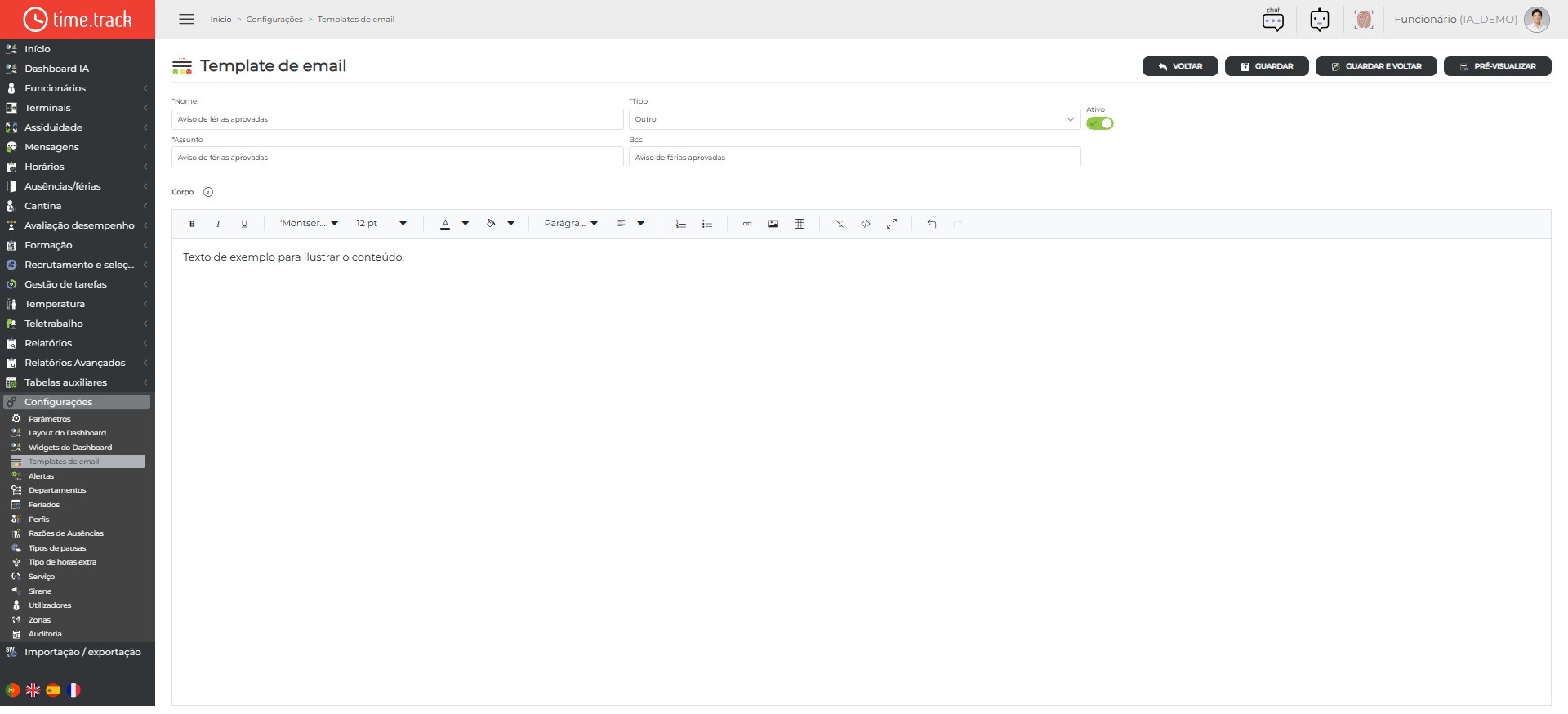
Task: Switch editor to fullscreen
Action: (892, 224)
